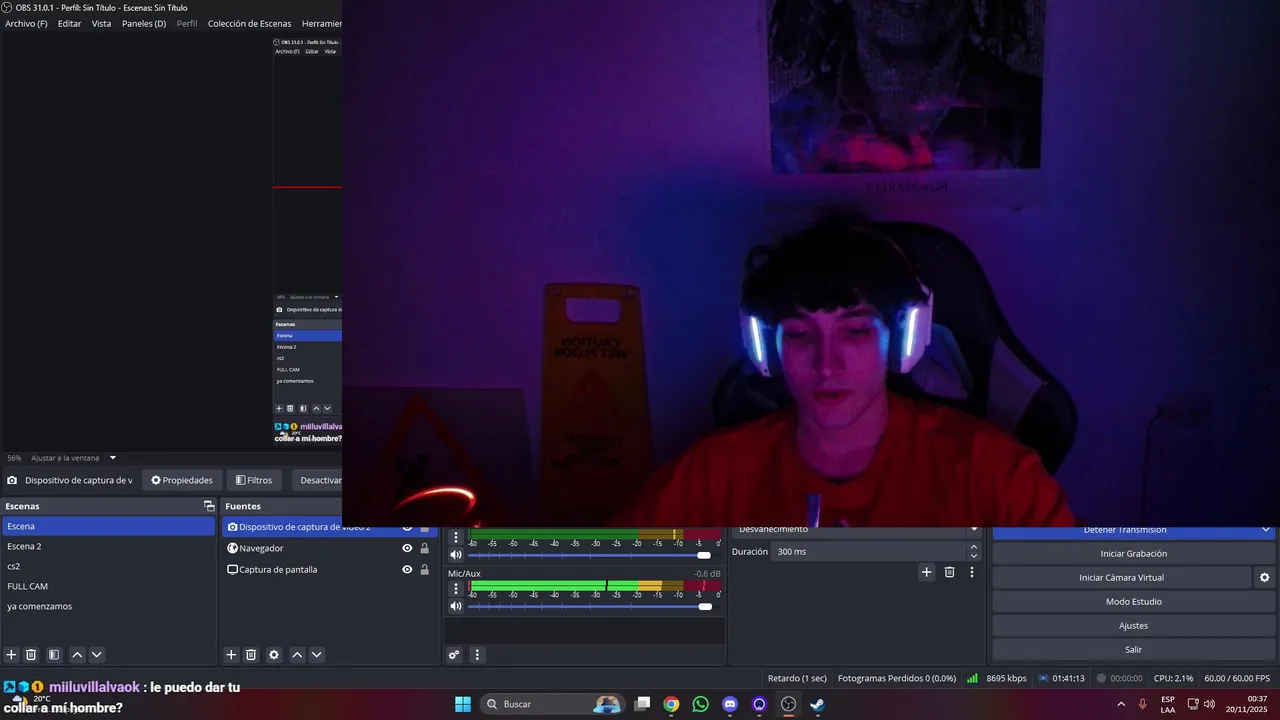Move source up in Fuentes panel
Screen dimensions: 1280x720
click(x=297, y=655)
